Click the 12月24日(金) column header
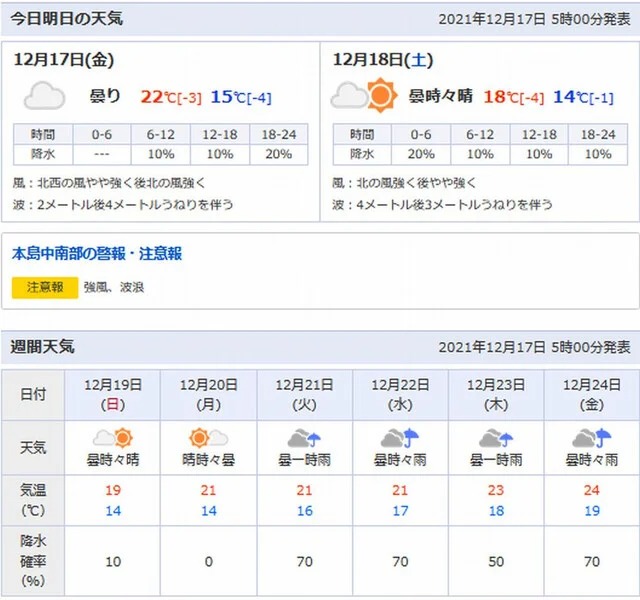The height and width of the screenshot is (600, 640). pyautogui.click(x=592, y=395)
